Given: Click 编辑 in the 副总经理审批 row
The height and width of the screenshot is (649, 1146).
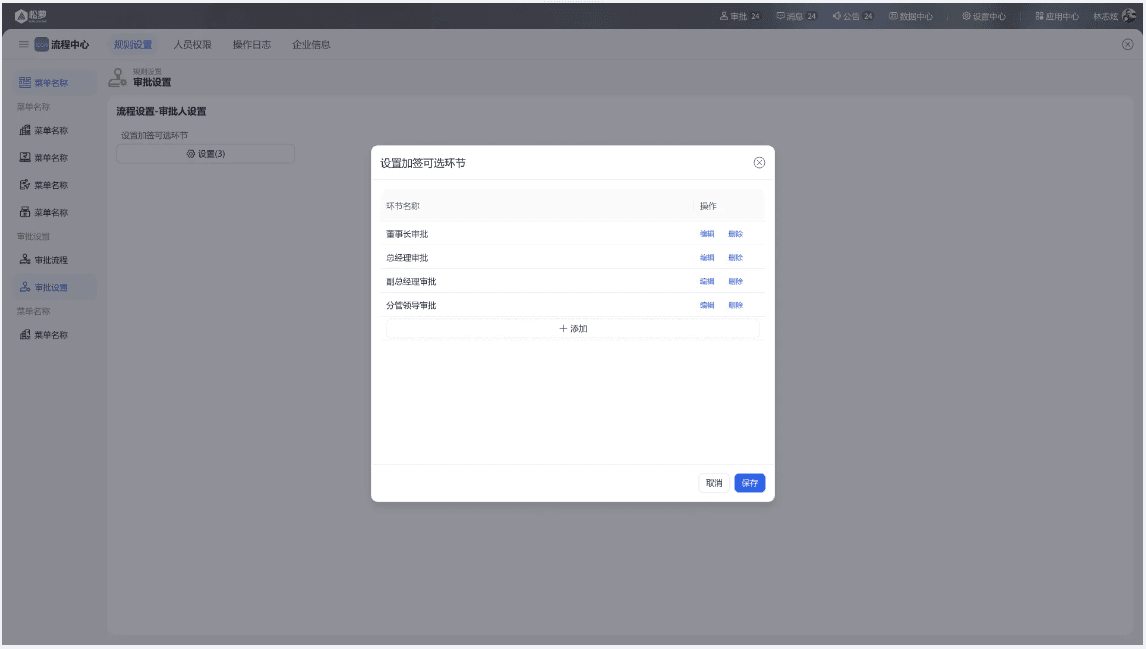Looking at the screenshot, I should 707,281.
